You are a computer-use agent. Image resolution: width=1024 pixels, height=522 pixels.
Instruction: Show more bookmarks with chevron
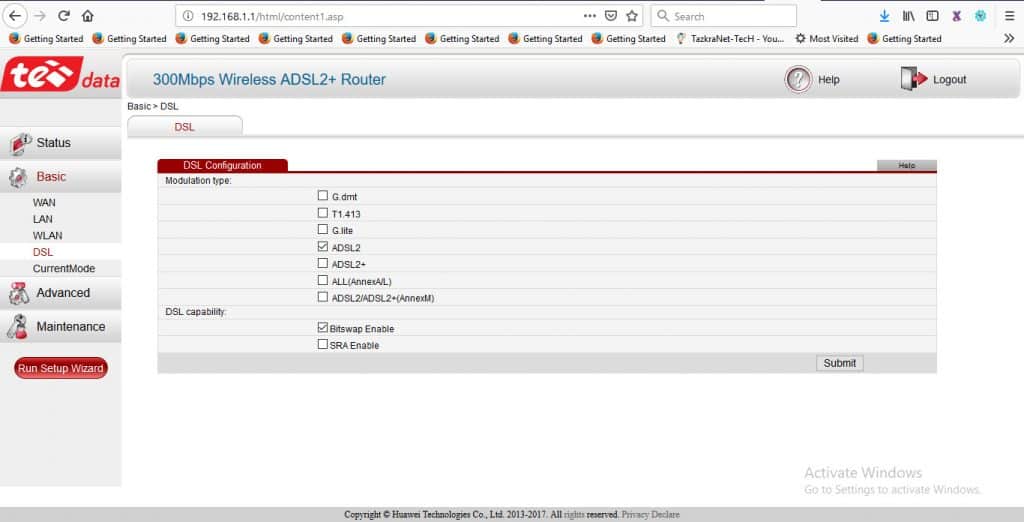tap(1009, 39)
